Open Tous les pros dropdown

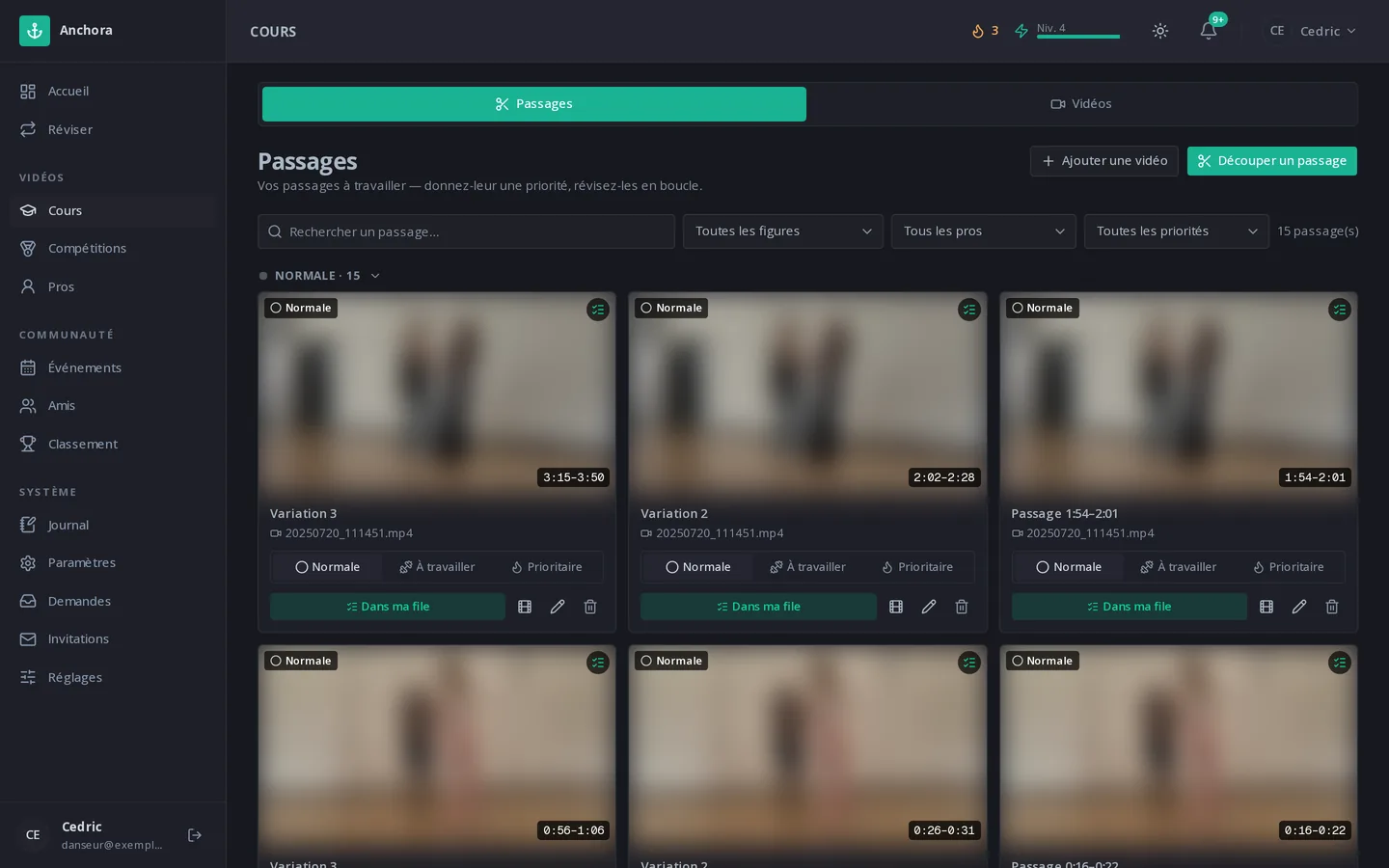(x=984, y=231)
